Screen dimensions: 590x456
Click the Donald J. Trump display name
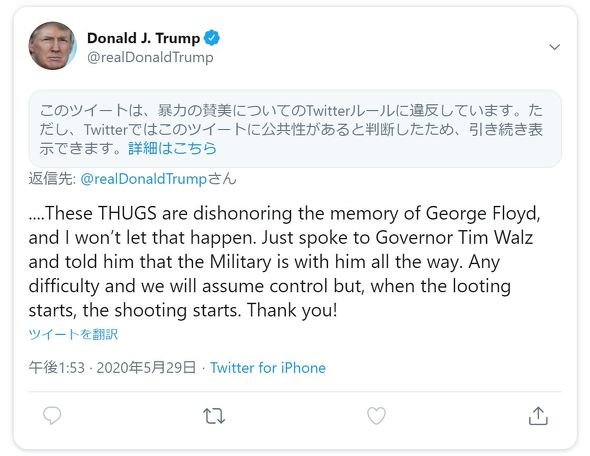point(143,38)
